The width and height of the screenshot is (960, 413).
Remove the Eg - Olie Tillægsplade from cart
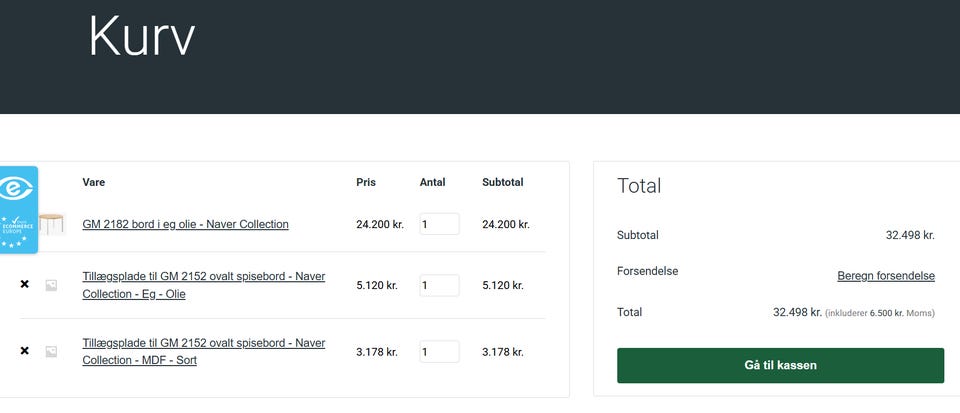tap(25, 285)
